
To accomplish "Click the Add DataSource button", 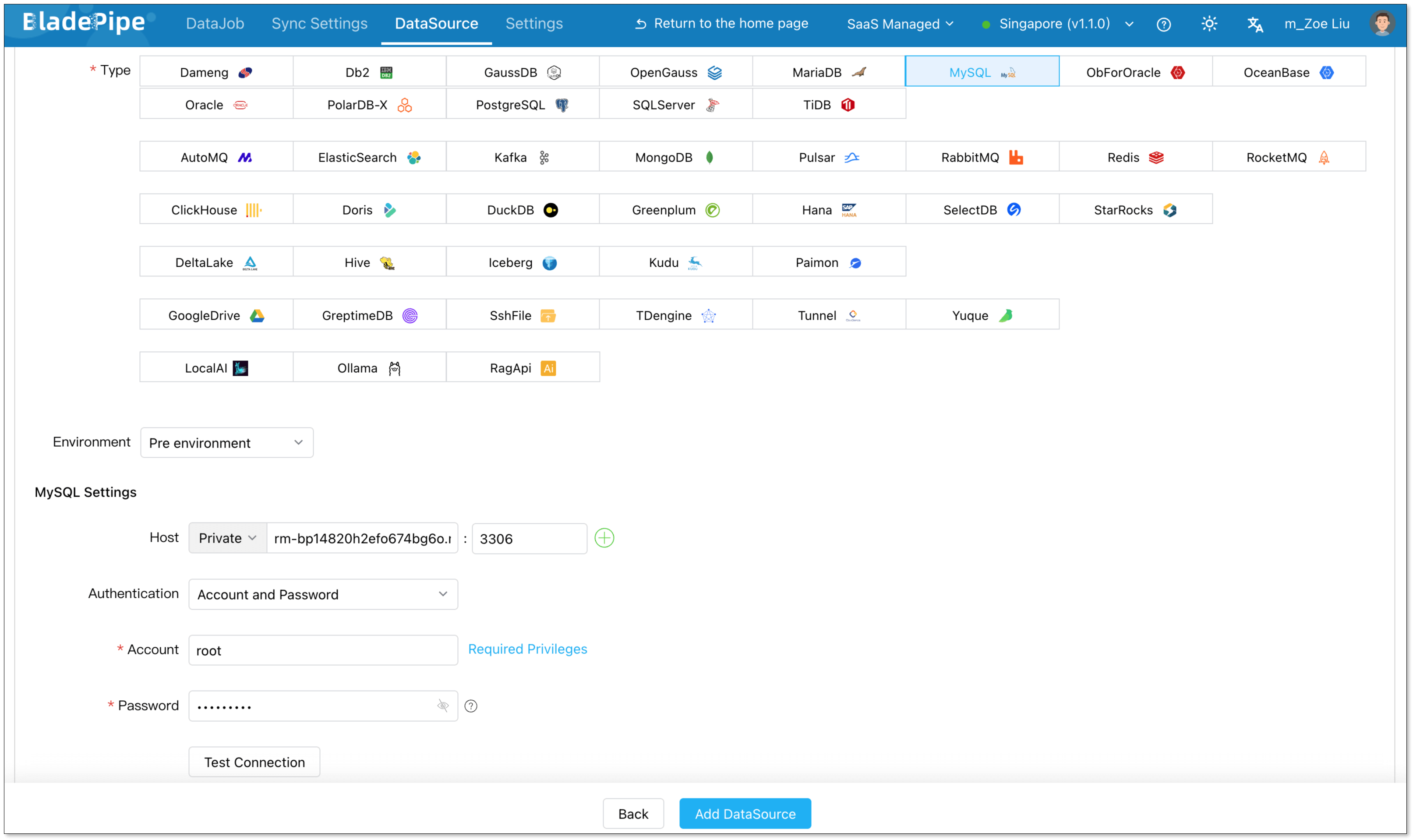I will 745,813.
